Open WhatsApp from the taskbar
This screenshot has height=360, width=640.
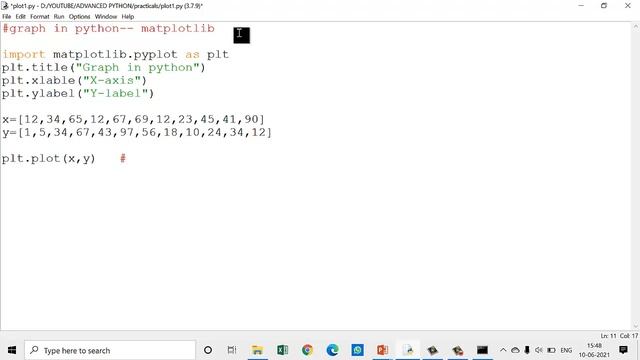pos(358,350)
